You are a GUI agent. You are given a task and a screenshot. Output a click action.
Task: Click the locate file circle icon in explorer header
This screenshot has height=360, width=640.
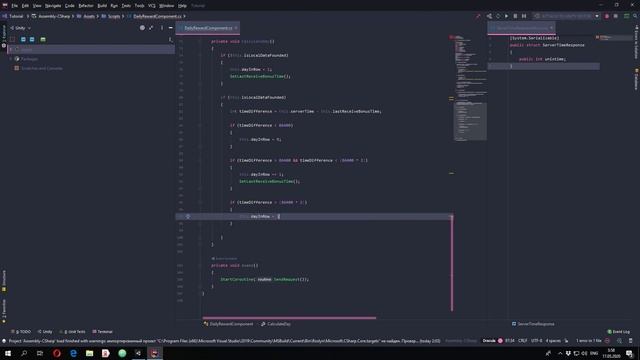coord(142,28)
